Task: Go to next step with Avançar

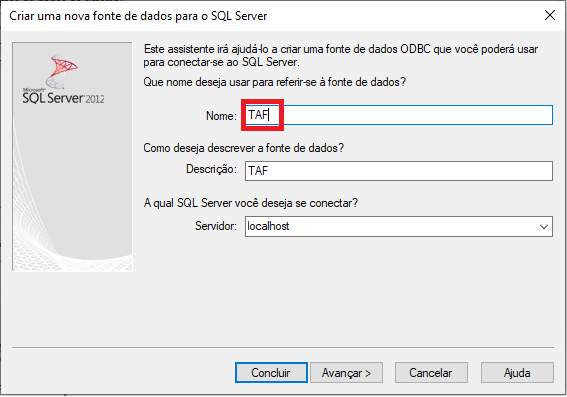Action: (346, 372)
